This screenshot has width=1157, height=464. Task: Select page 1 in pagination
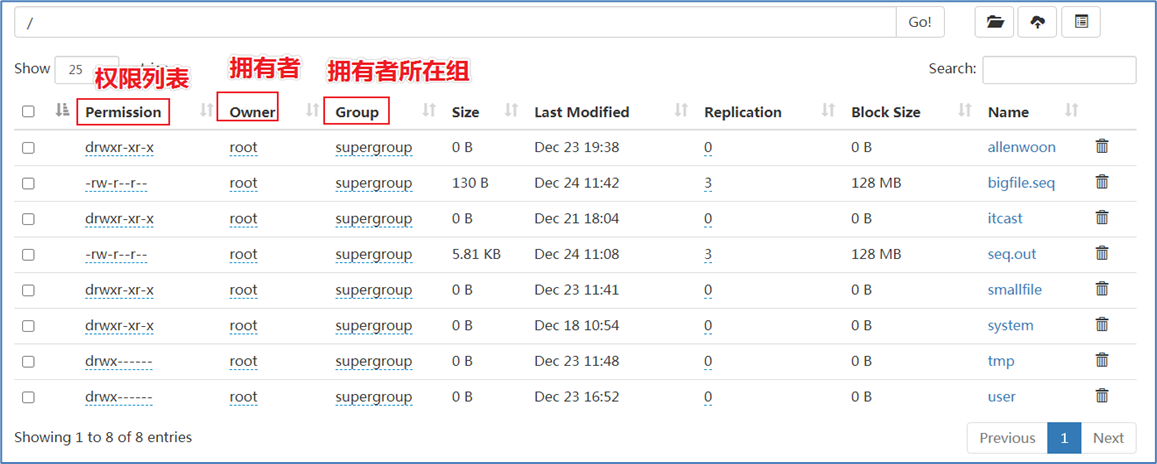pos(1064,437)
